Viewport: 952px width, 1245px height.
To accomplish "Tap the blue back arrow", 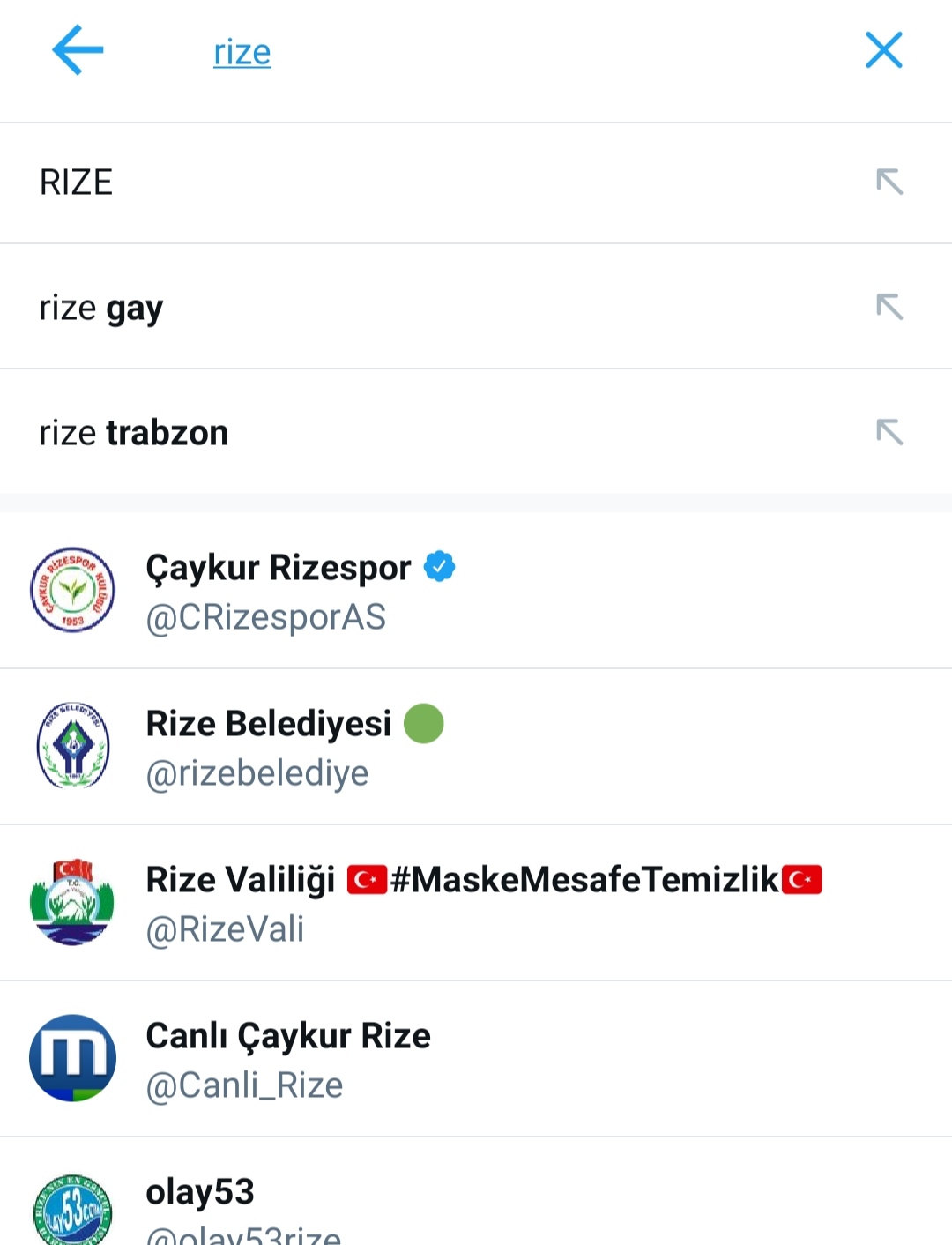I will (78, 50).
